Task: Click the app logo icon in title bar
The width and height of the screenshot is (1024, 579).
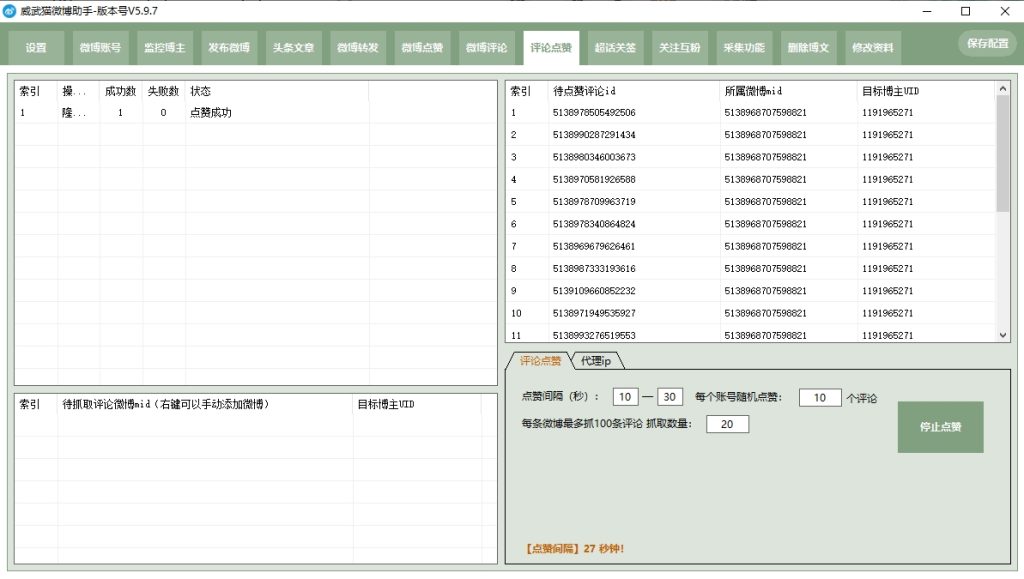Action: 10,11
